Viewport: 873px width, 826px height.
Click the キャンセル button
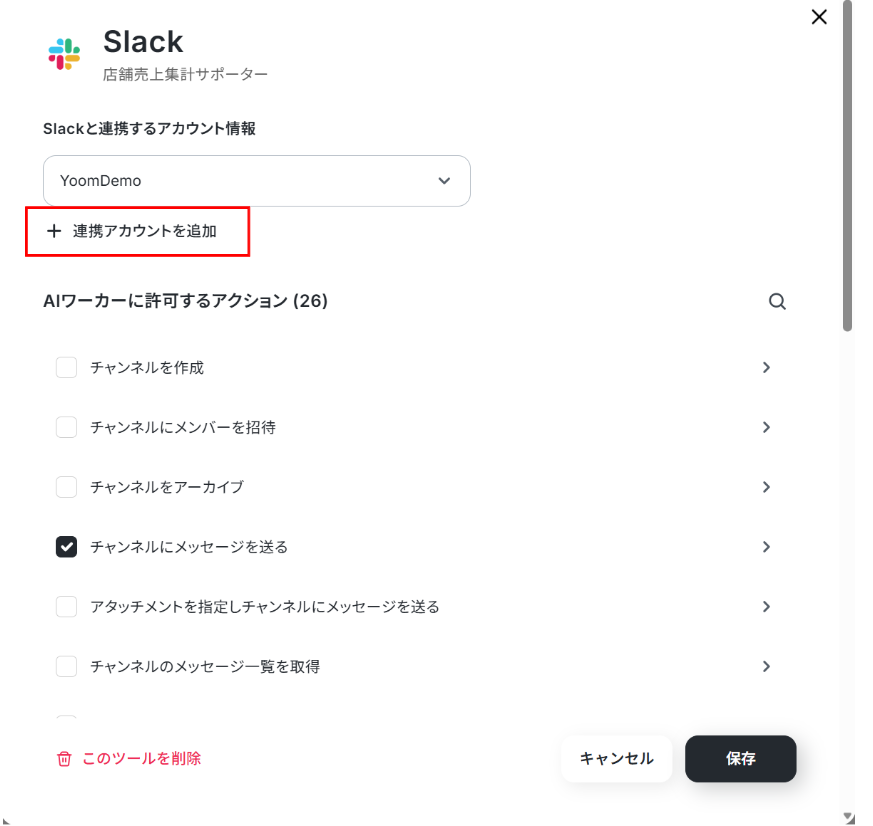click(616, 759)
